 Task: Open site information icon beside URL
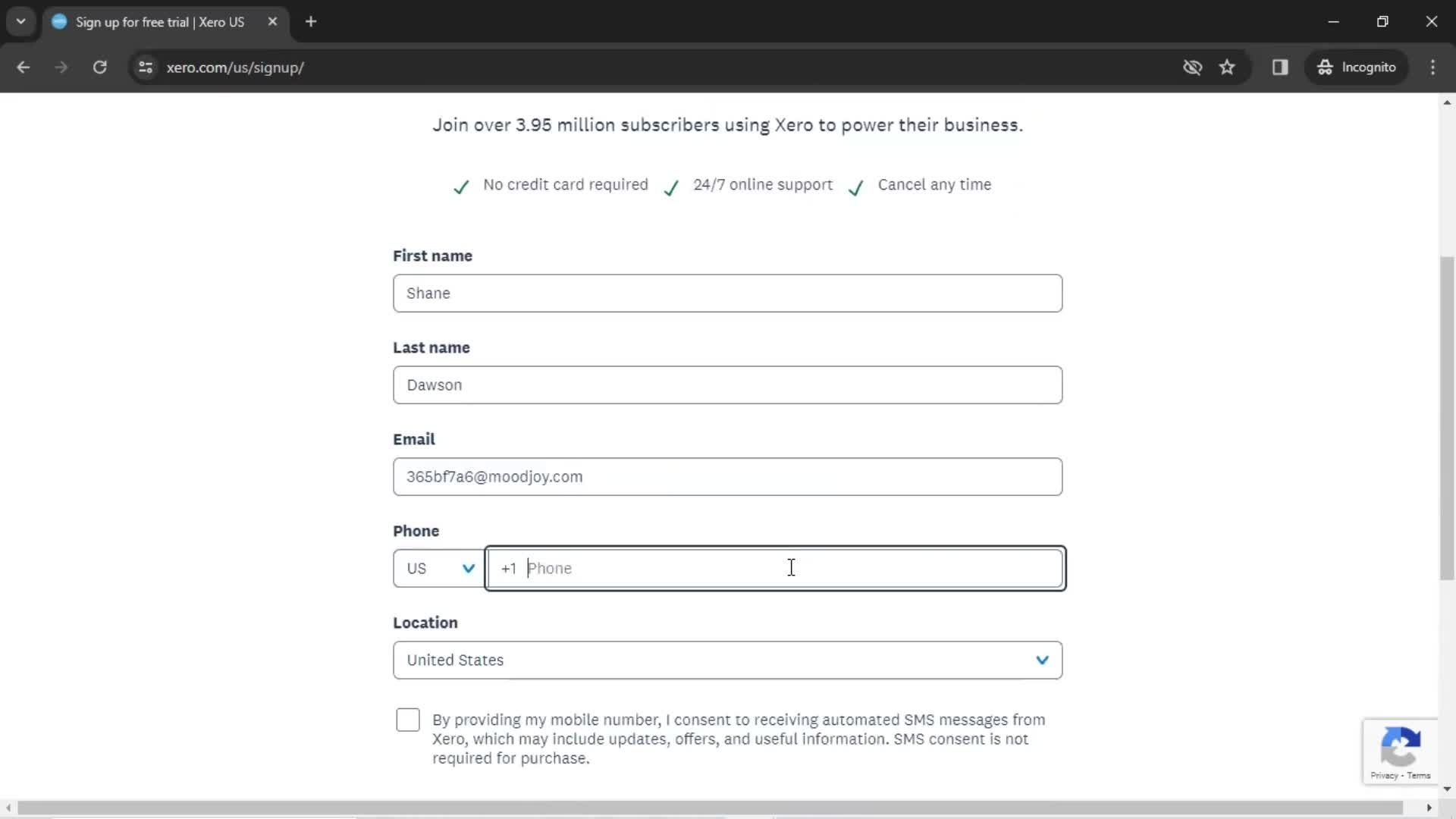146,67
